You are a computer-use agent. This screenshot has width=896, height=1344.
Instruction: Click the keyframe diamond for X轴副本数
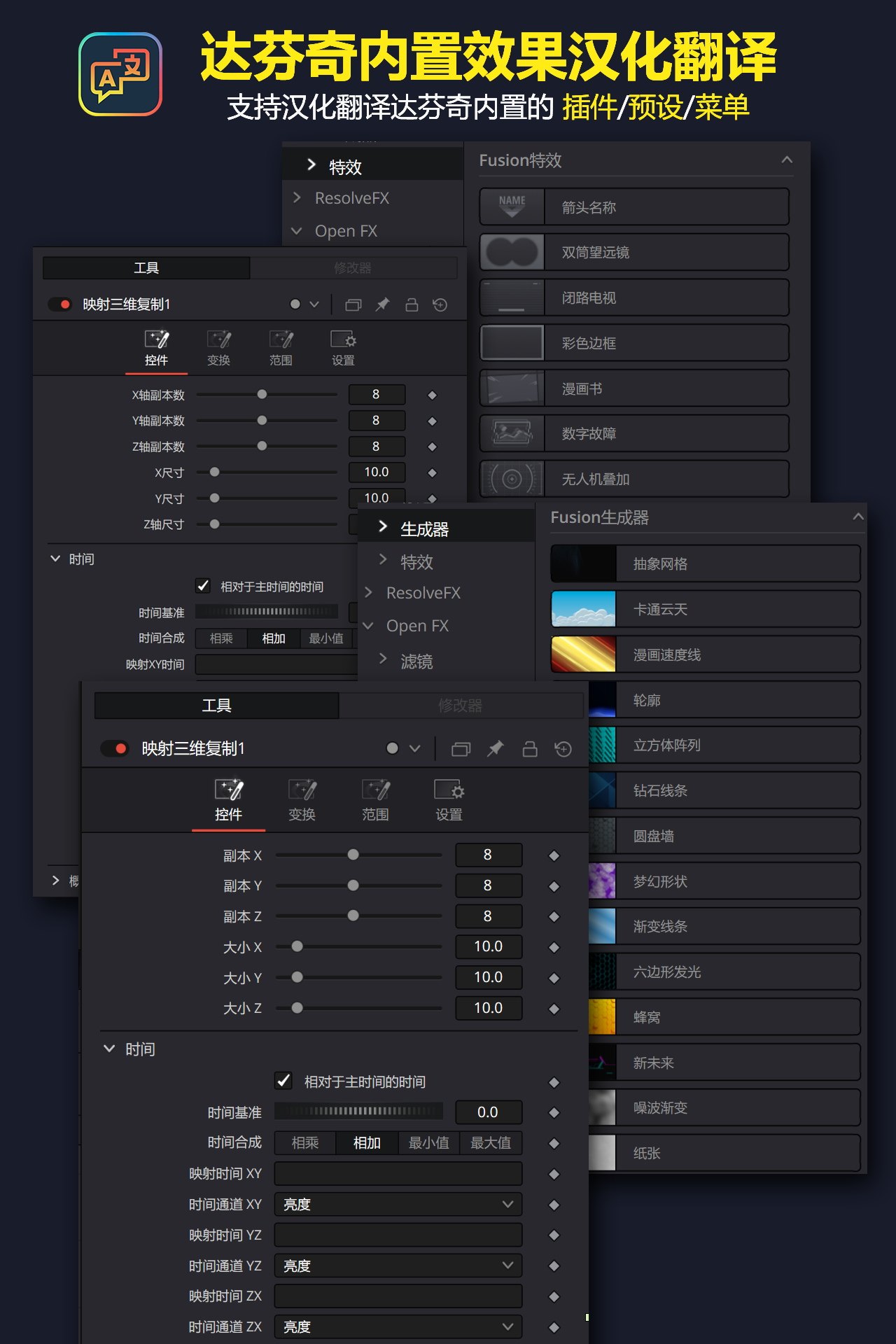(x=432, y=395)
